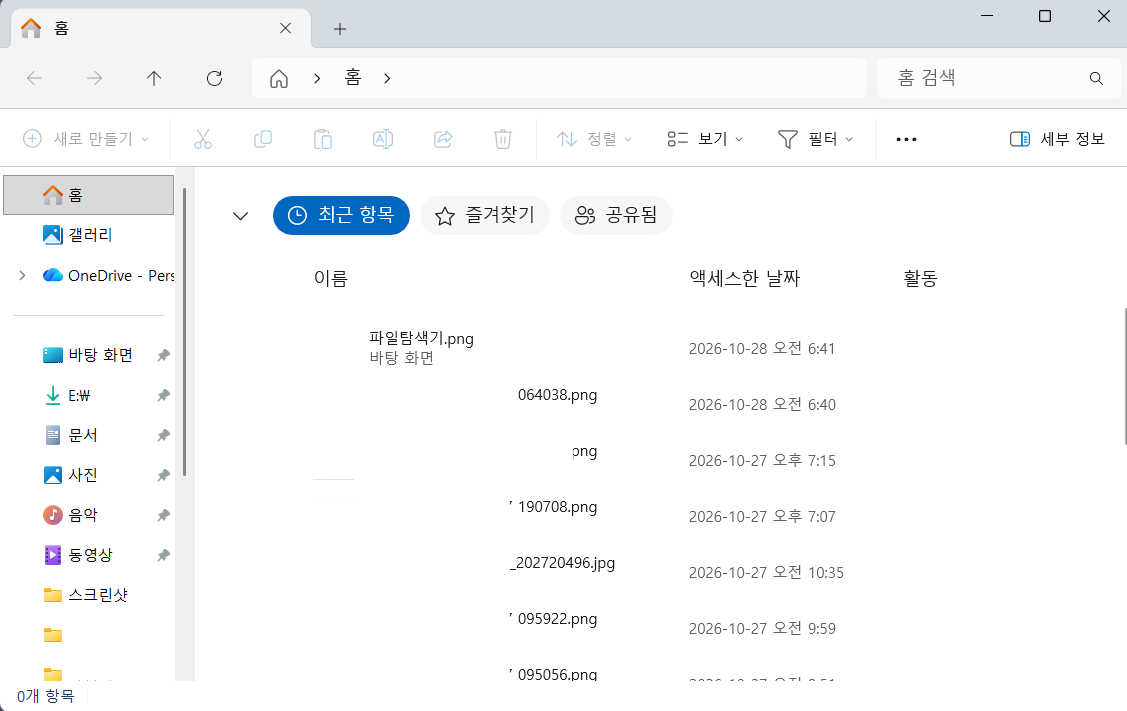The height and width of the screenshot is (711, 1127).
Task: Select 홈 in the navigation pane
Action: coord(88,195)
